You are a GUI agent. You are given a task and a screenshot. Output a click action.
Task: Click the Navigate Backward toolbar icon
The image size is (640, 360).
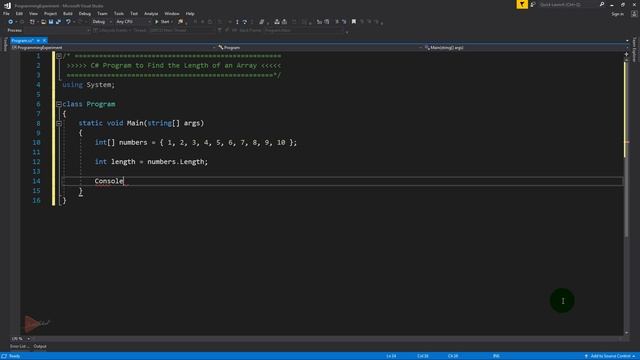[x=11, y=22]
